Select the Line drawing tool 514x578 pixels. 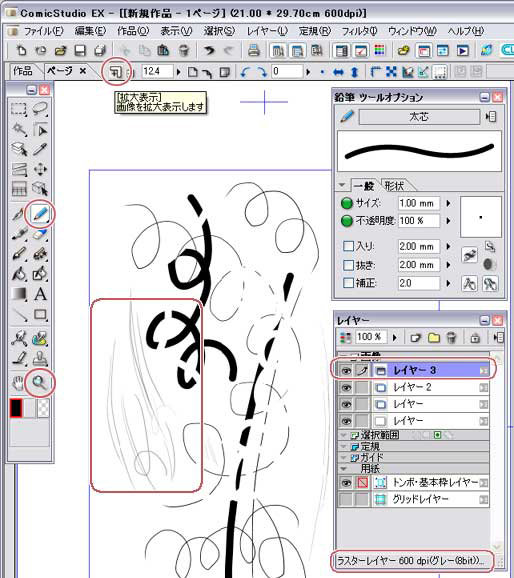tap(19, 314)
